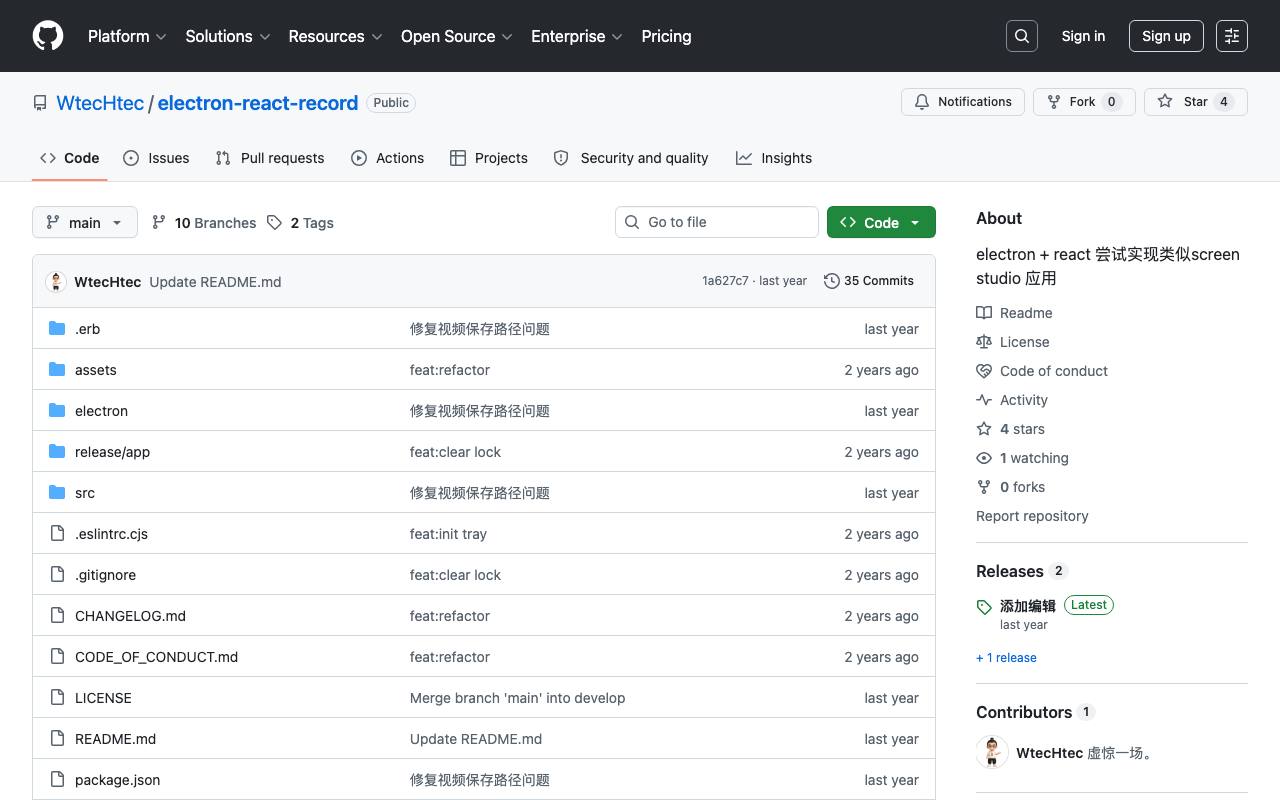Open the LICENSE file name link
This screenshot has height=800, width=1280.
[x=103, y=698]
